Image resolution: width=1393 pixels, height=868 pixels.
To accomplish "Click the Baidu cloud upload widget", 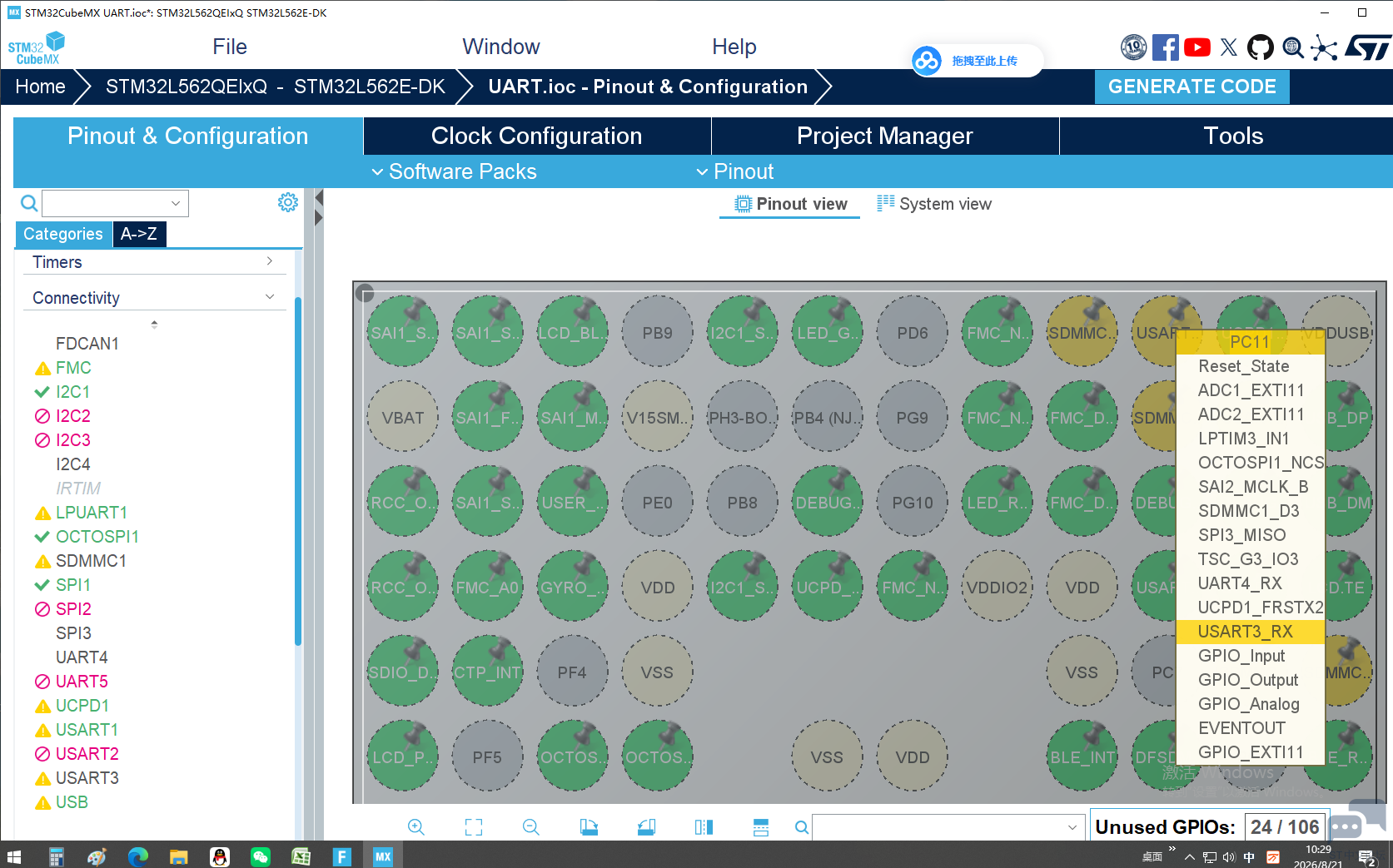I will 977,61.
